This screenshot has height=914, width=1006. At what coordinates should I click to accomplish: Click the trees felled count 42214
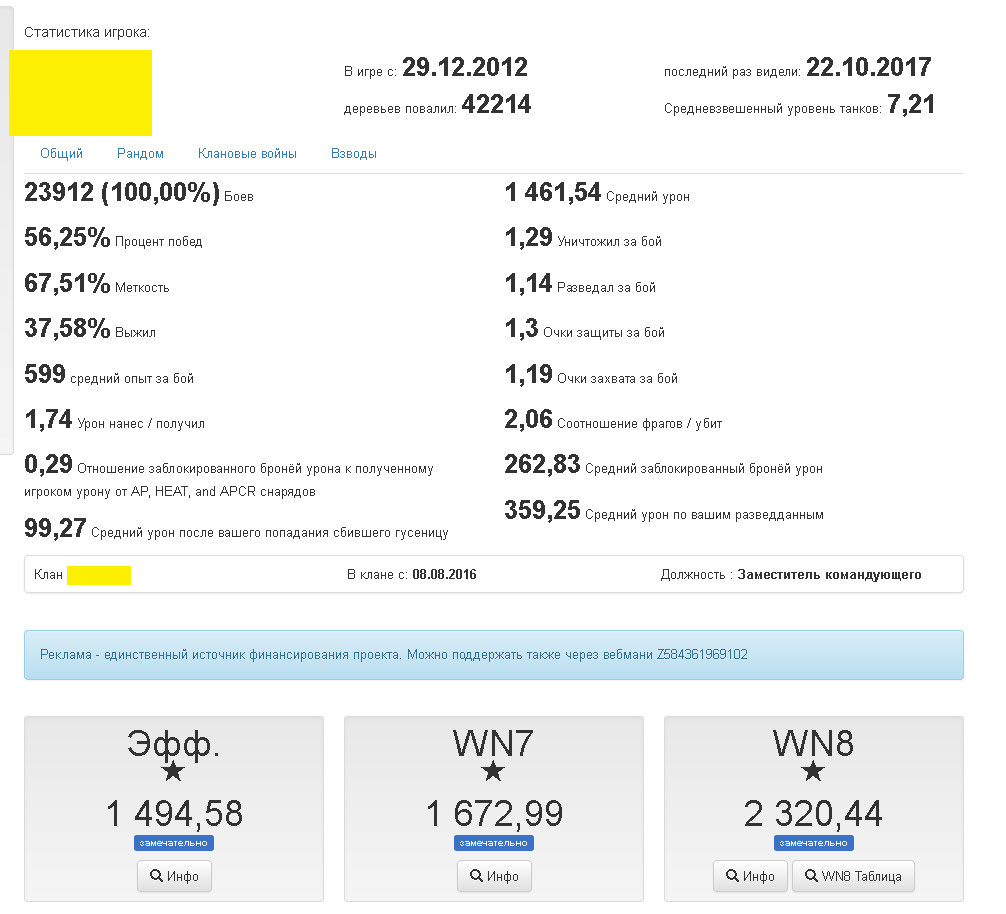(x=496, y=105)
